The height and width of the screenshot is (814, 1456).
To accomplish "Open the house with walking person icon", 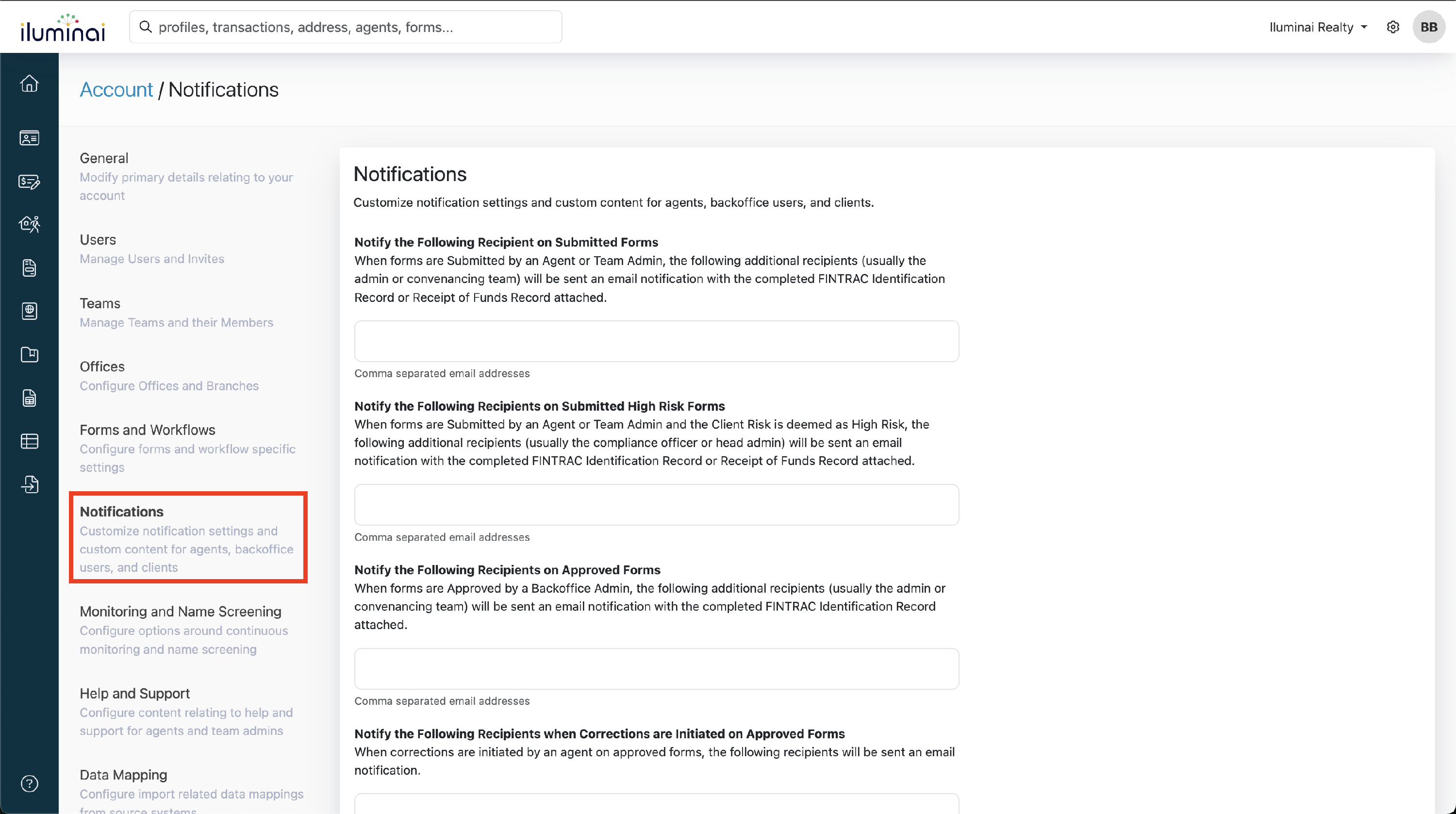I will (30, 224).
